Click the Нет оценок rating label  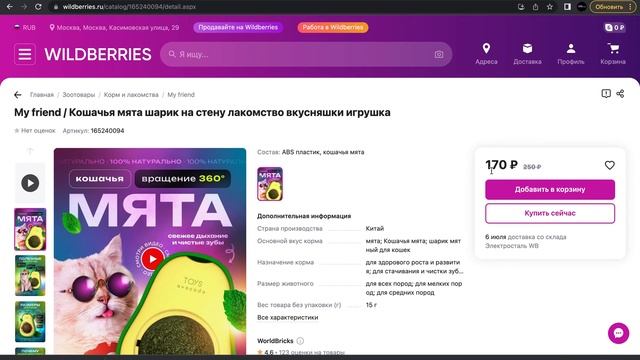[35, 131]
